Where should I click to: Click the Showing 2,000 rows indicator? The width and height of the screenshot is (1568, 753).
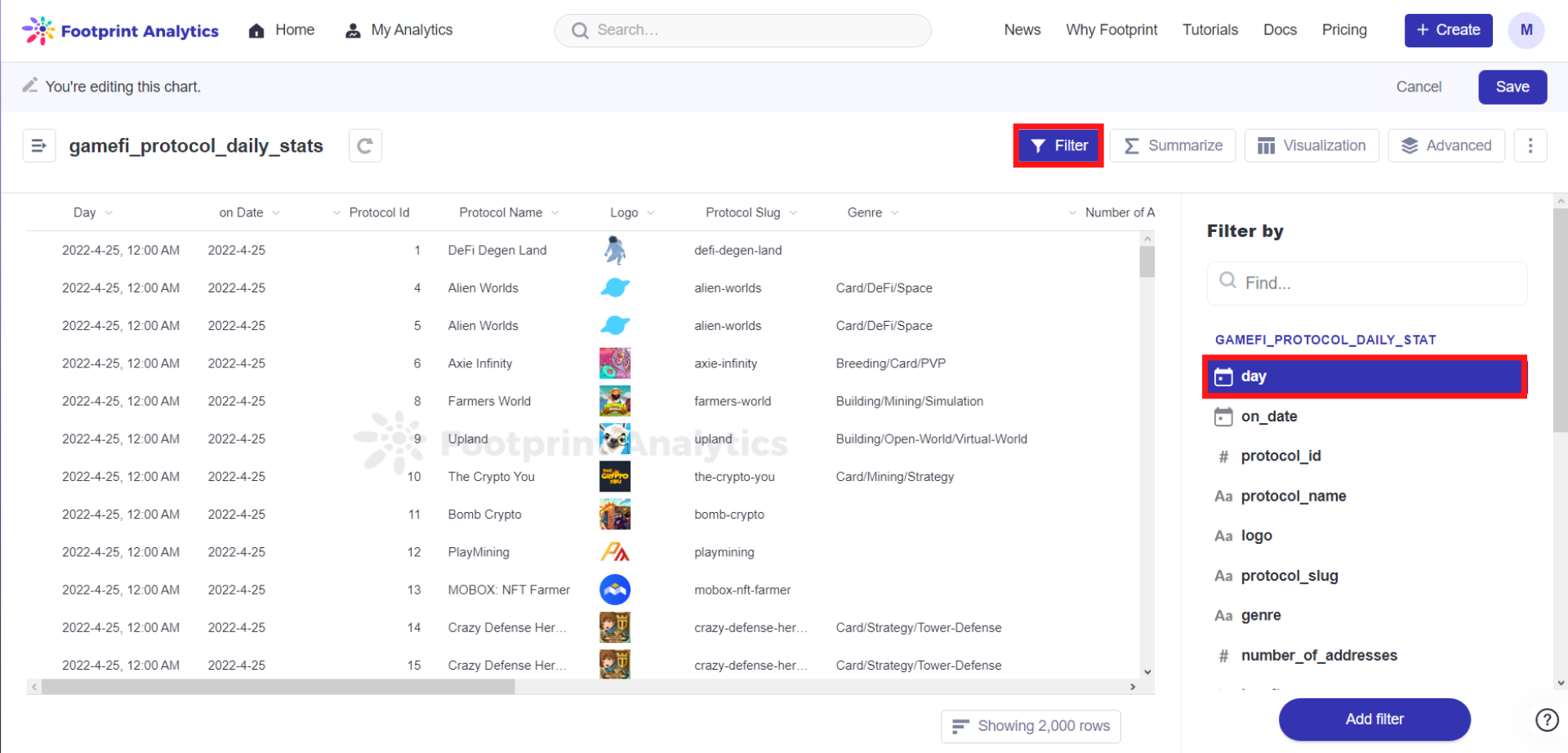point(1031,726)
